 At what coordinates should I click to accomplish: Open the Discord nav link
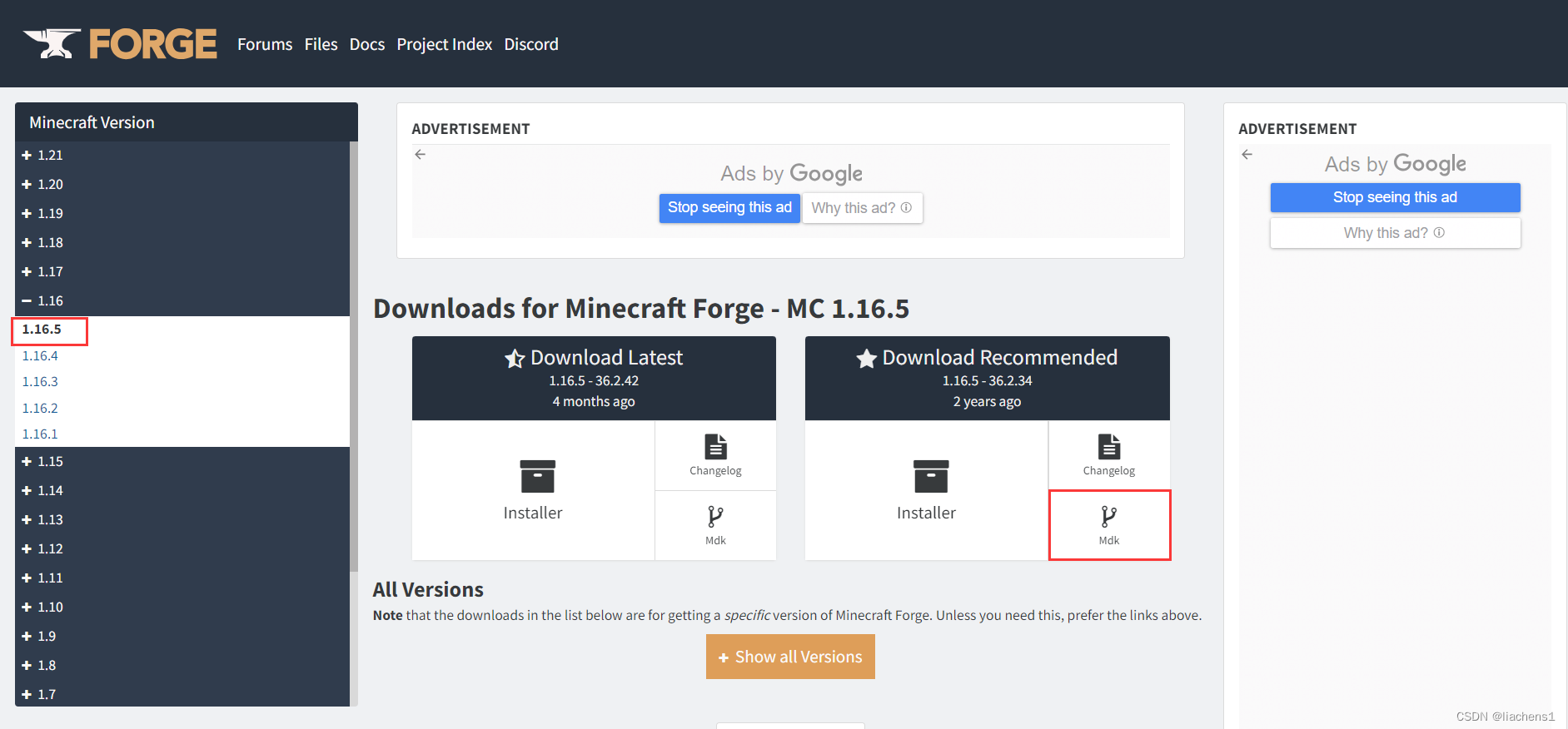(x=531, y=44)
